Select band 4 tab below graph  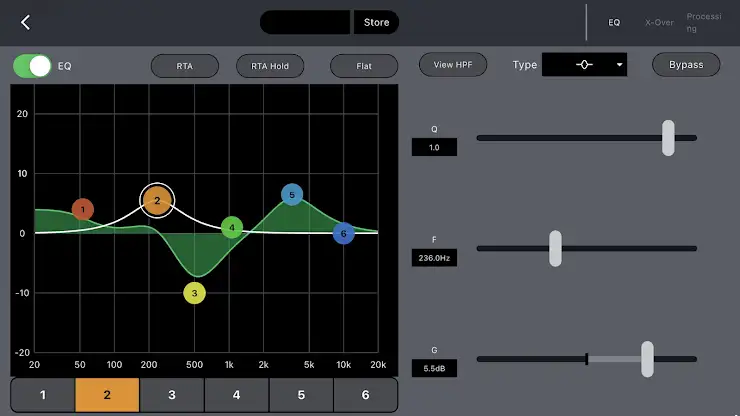(236, 395)
